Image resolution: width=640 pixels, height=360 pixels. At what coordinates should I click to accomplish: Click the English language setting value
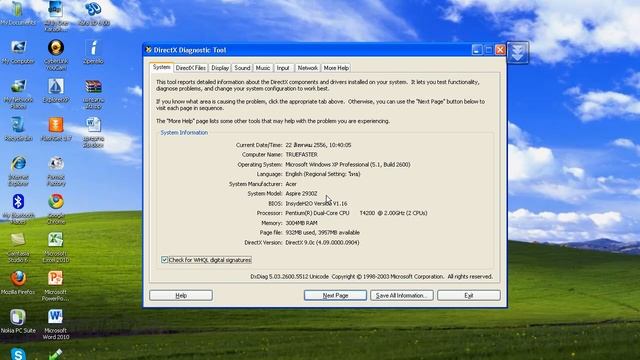(x=322, y=174)
